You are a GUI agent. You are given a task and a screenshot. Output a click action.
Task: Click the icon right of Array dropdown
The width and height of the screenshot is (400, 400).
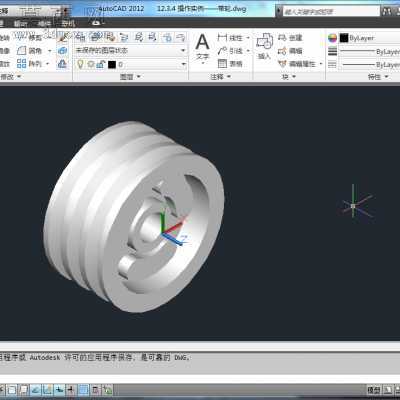pyautogui.click(x=62, y=63)
